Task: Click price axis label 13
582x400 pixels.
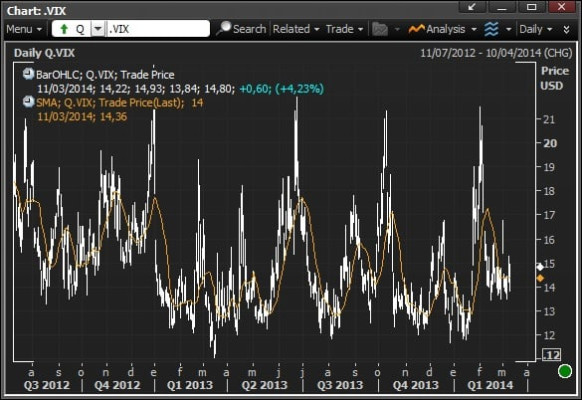Action: 549,311
